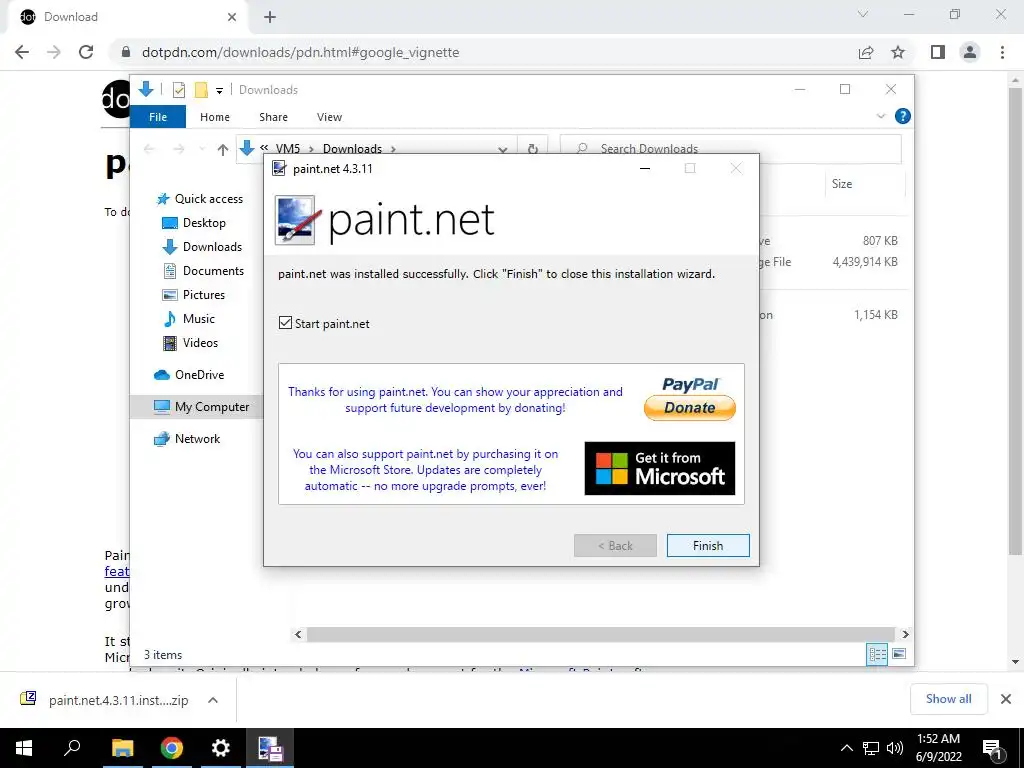Click the Up arrow in Explorer navigation
The image size is (1024, 768).
coord(223,150)
